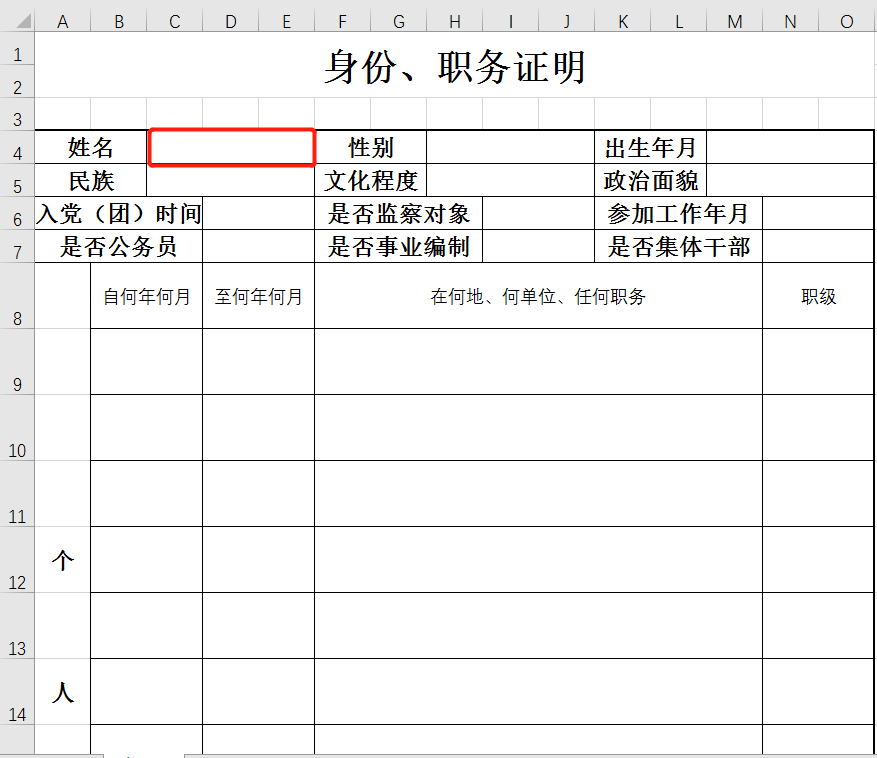This screenshot has width=877, height=758.
Task: Click the cell next to 文化程度
Action: tap(510, 180)
